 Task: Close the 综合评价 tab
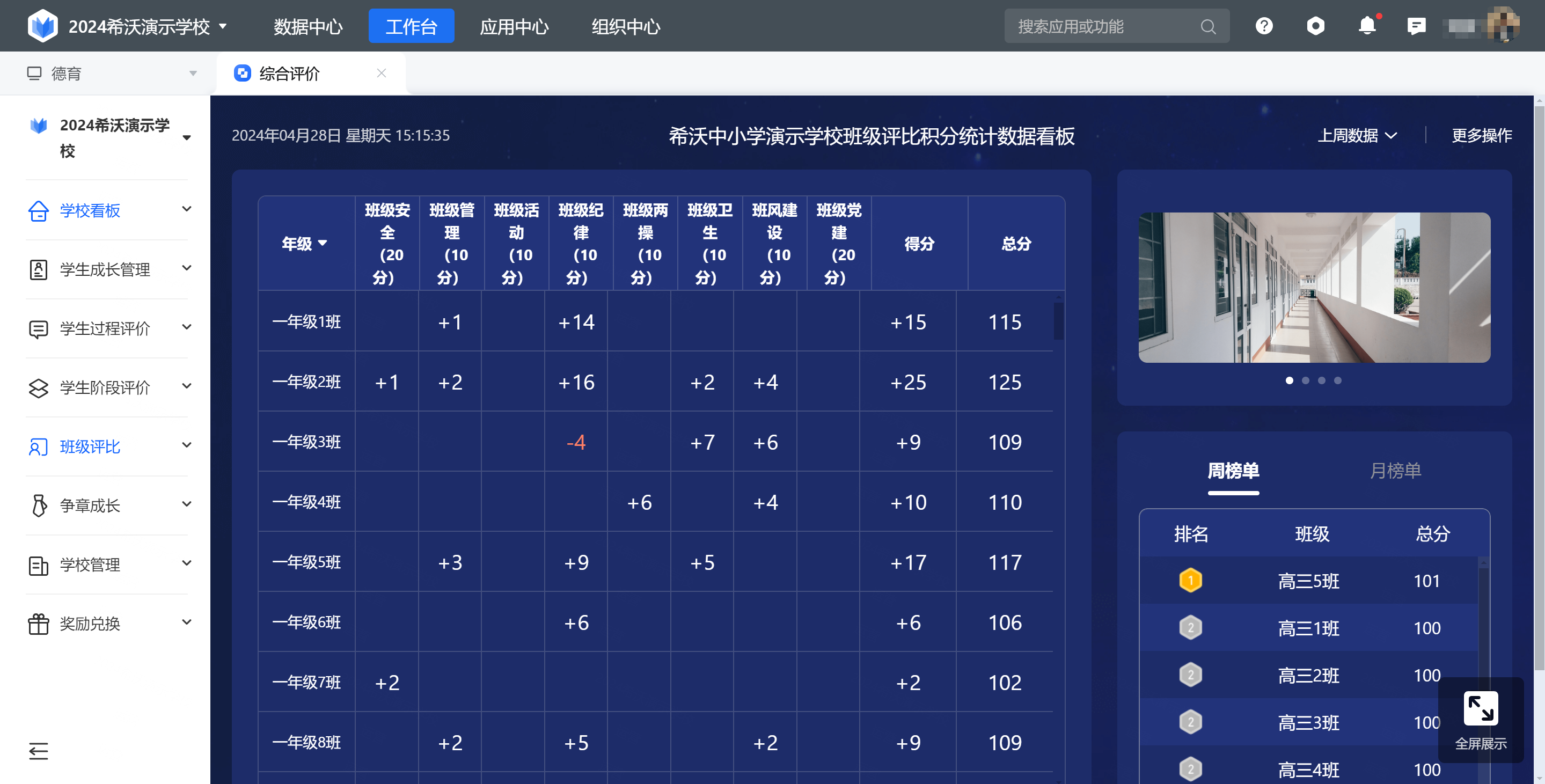382,72
